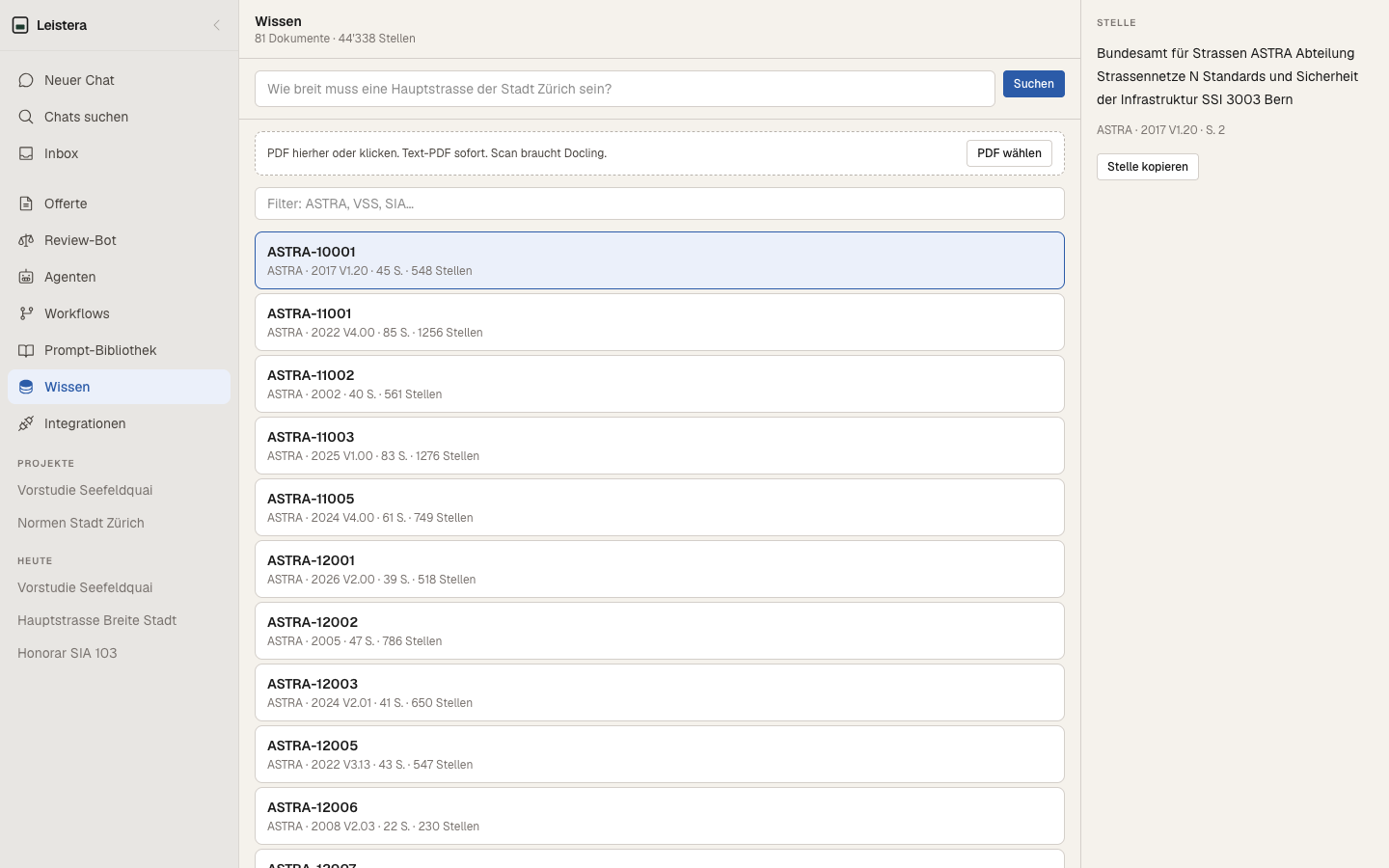
Task: Collapse the sidebar with the chevron
Action: point(217,25)
